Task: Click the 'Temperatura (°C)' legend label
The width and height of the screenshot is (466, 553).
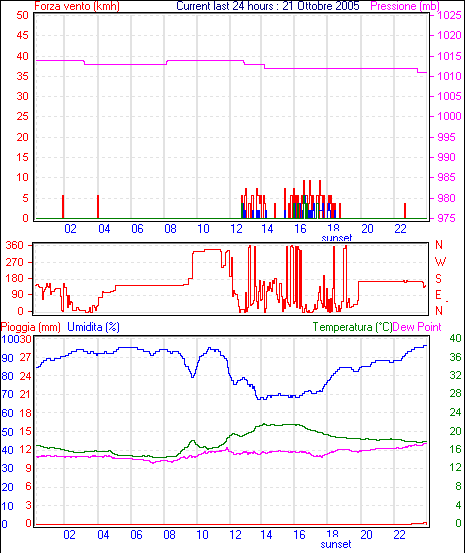Action: (352, 327)
